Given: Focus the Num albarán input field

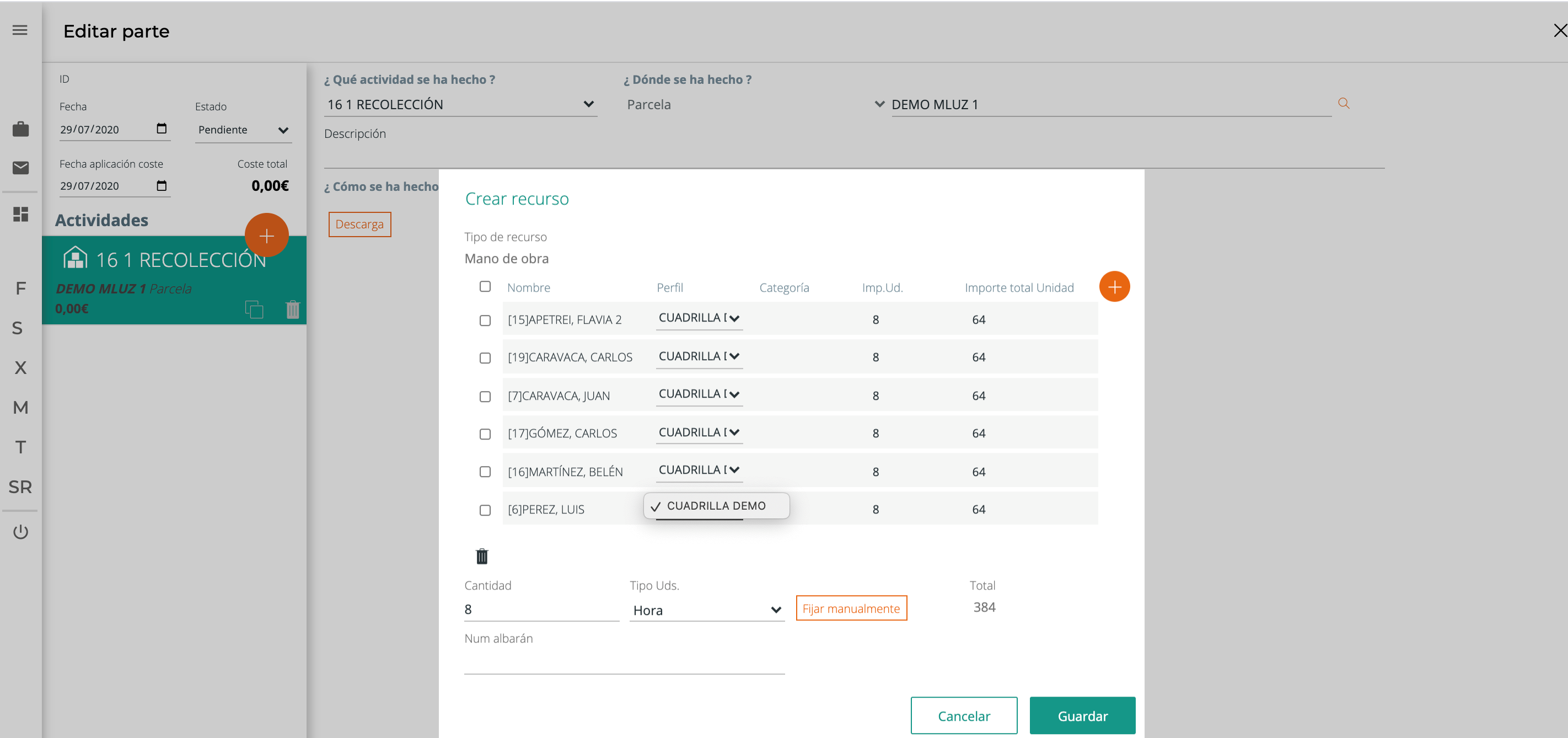Looking at the screenshot, I should [x=625, y=662].
